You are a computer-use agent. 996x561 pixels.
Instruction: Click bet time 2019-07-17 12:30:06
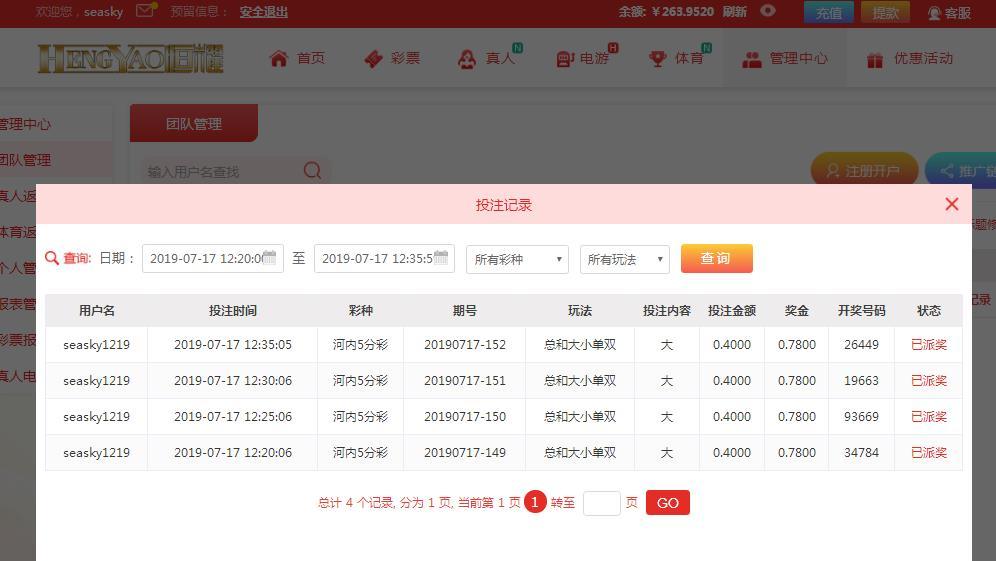point(232,381)
